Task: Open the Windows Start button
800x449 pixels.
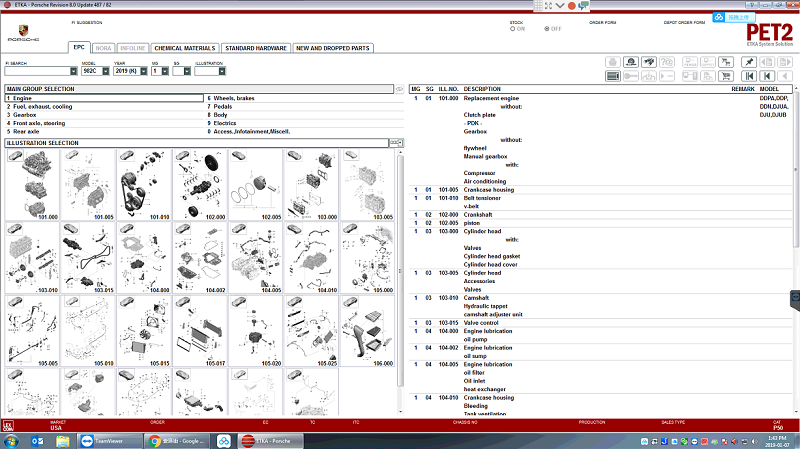Action: pos(11,441)
